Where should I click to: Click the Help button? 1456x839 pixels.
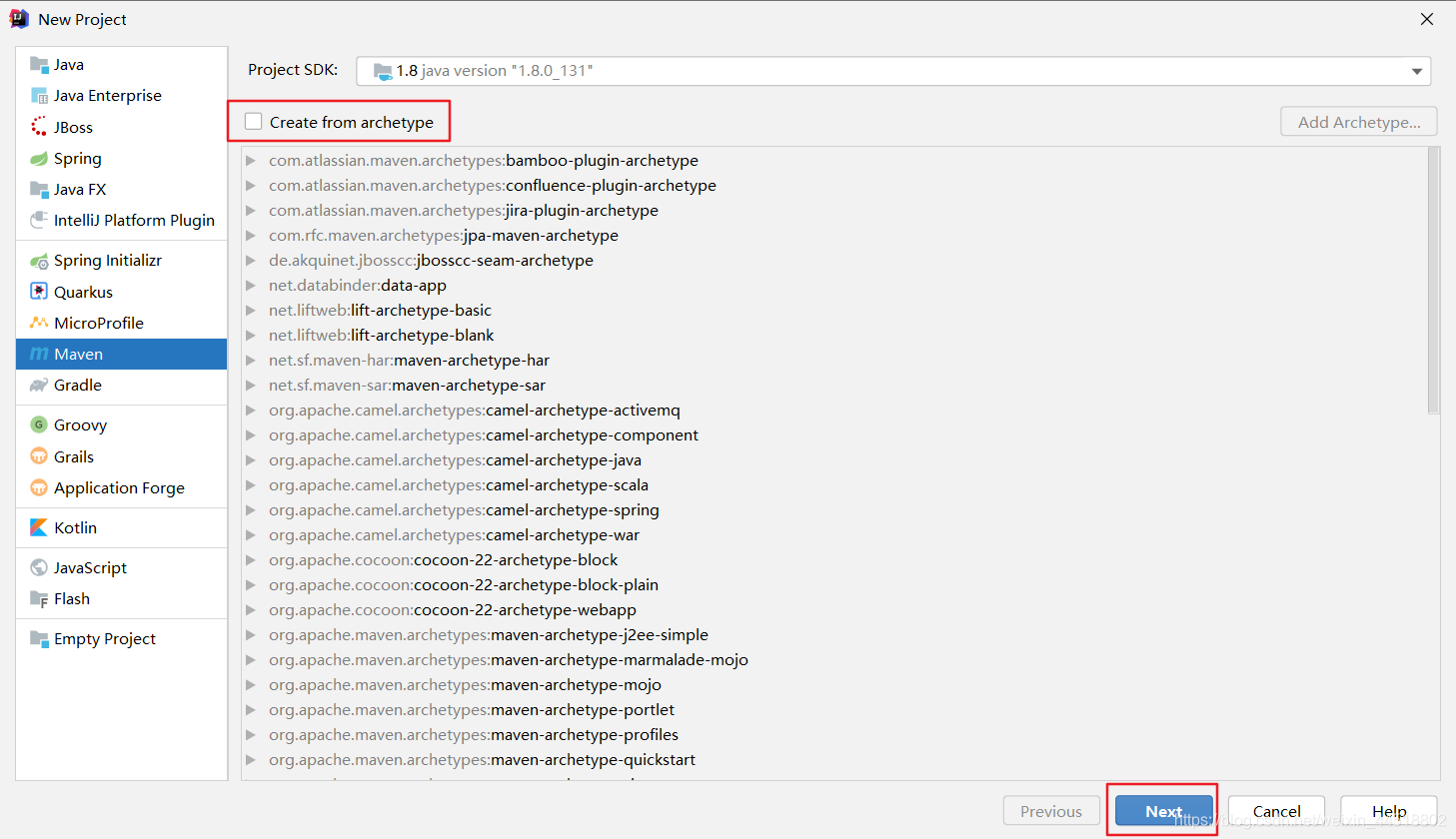coord(1389,811)
